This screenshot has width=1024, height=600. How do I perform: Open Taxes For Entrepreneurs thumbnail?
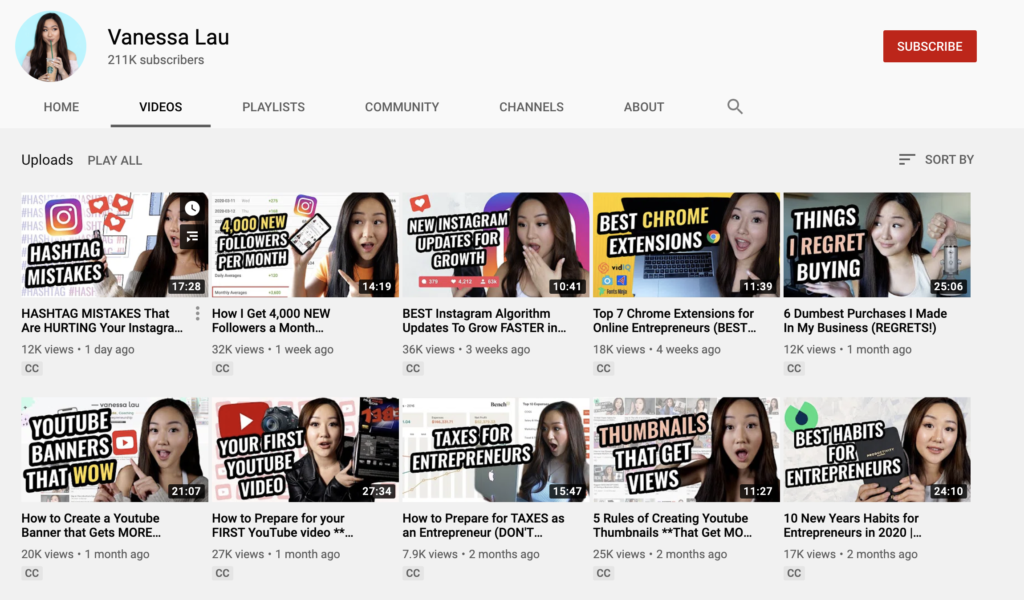point(496,450)
